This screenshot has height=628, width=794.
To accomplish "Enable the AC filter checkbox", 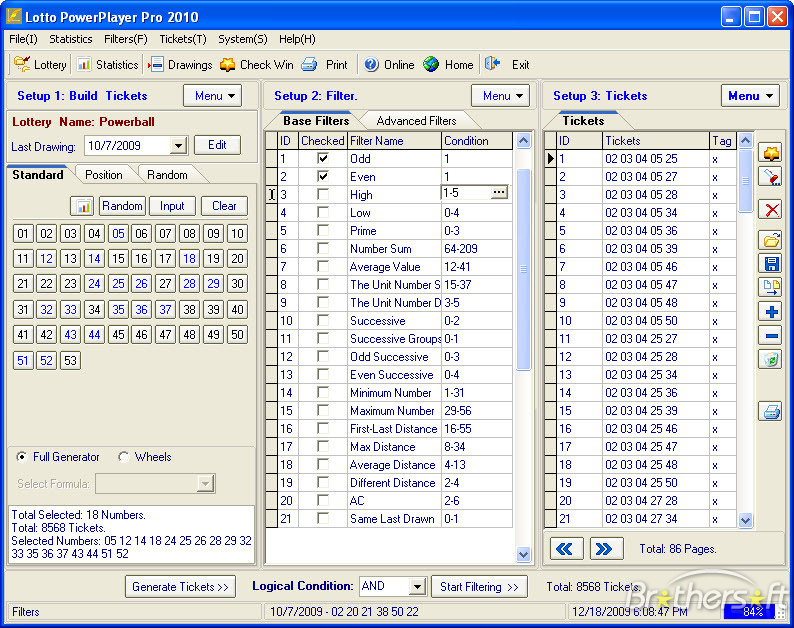I will point(323,500).
